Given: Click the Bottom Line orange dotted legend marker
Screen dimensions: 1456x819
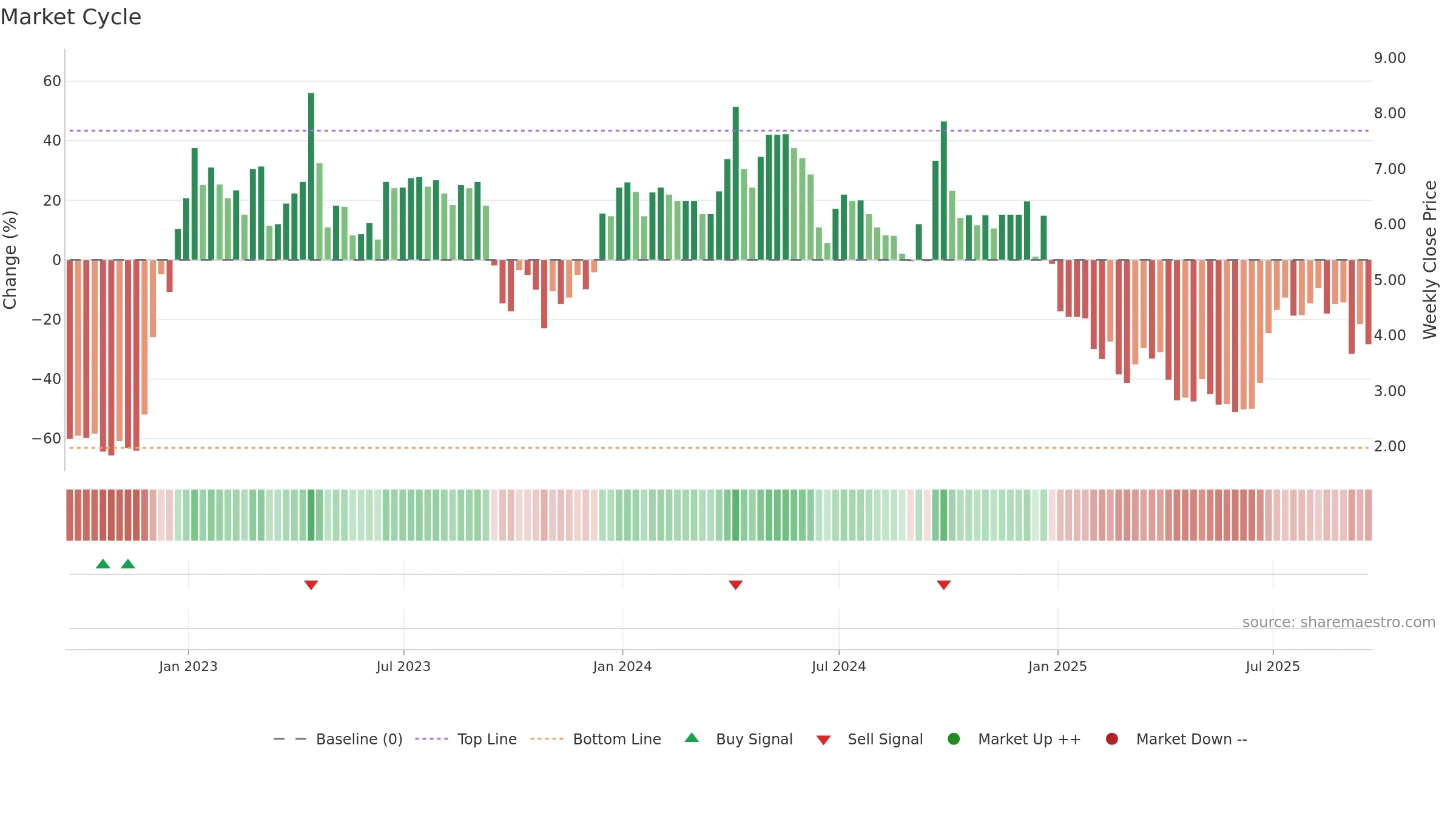Looking at the screenshot, I should click(x=547, y=739).
